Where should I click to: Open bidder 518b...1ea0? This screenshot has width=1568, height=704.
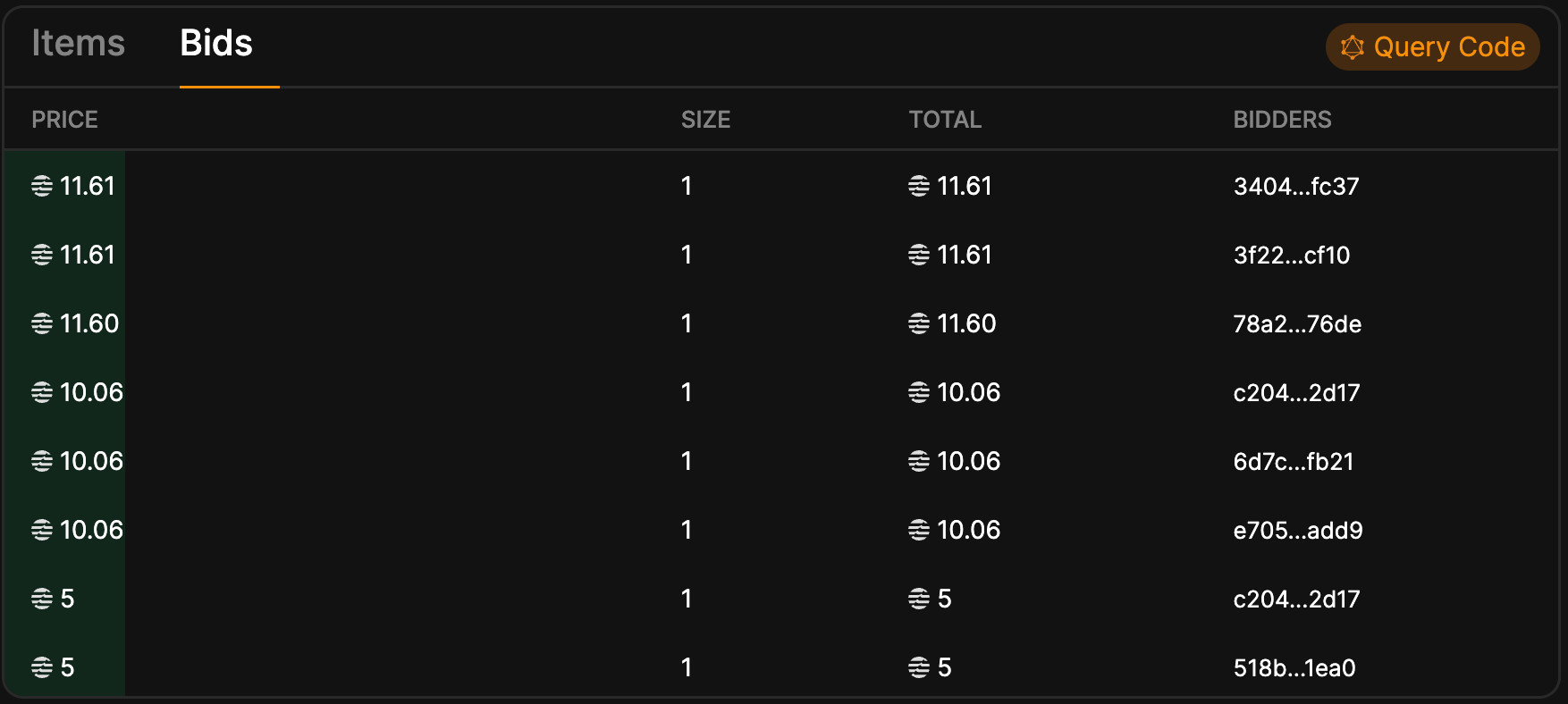coord(1294,667)
